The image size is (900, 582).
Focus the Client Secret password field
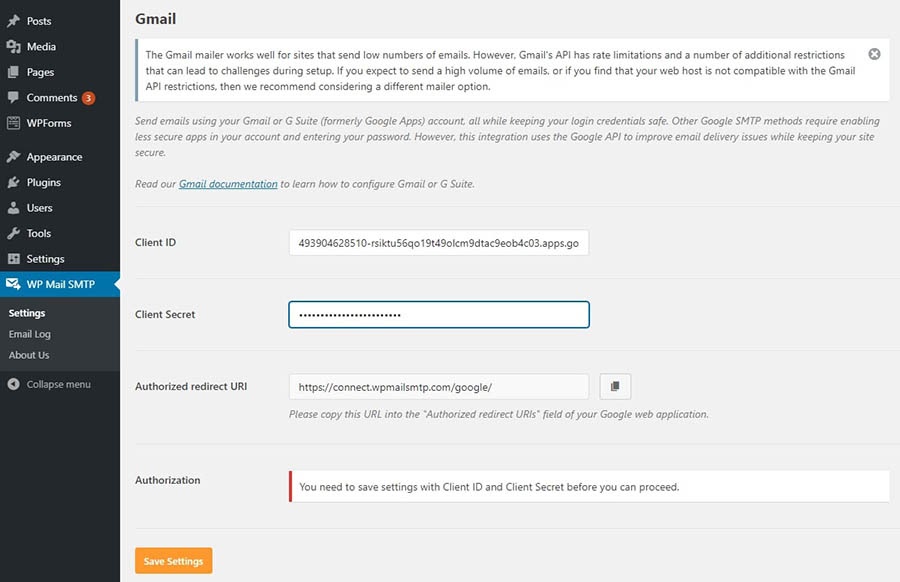438,315
